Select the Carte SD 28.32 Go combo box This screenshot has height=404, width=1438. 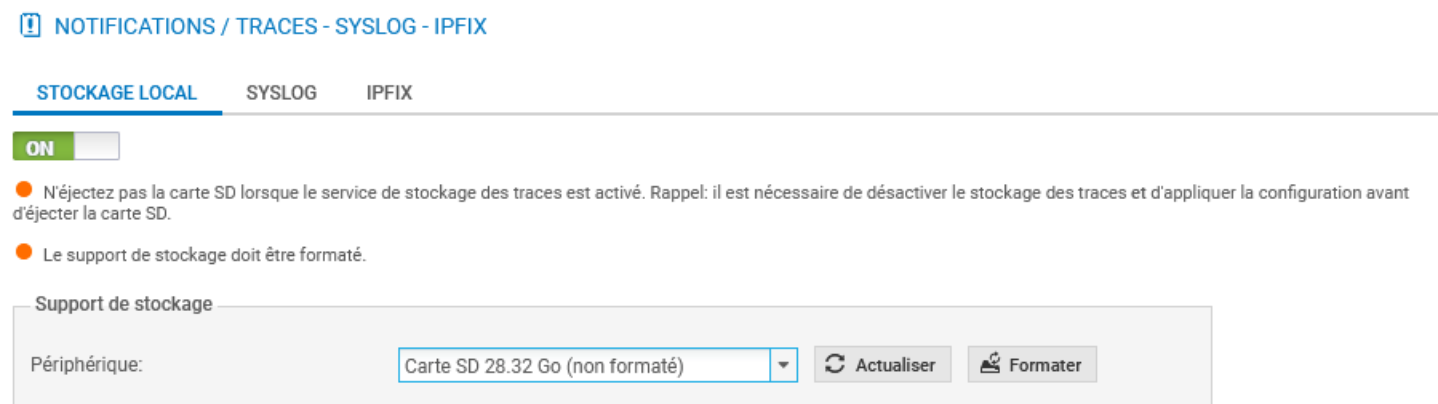pos(584,366)
